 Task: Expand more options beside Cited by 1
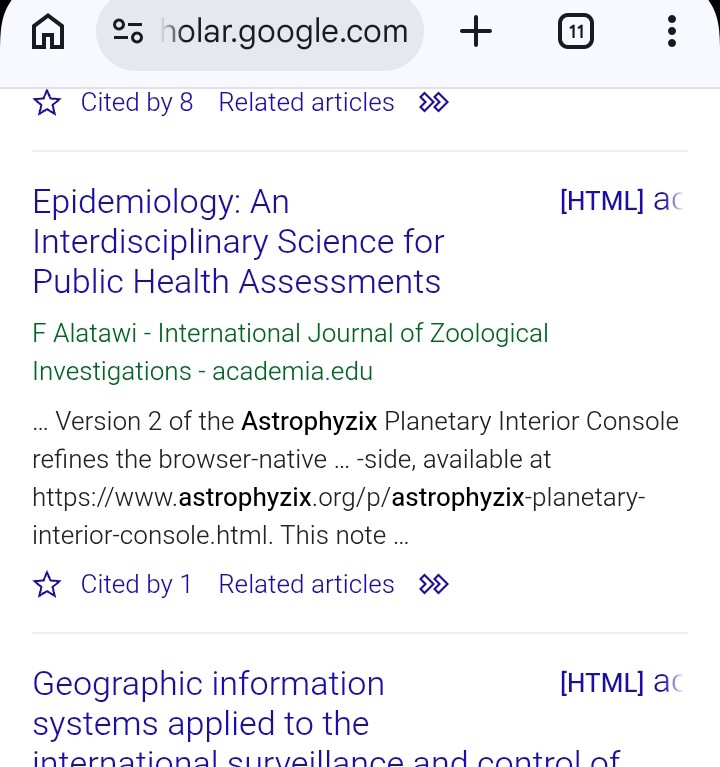[433, 585]
